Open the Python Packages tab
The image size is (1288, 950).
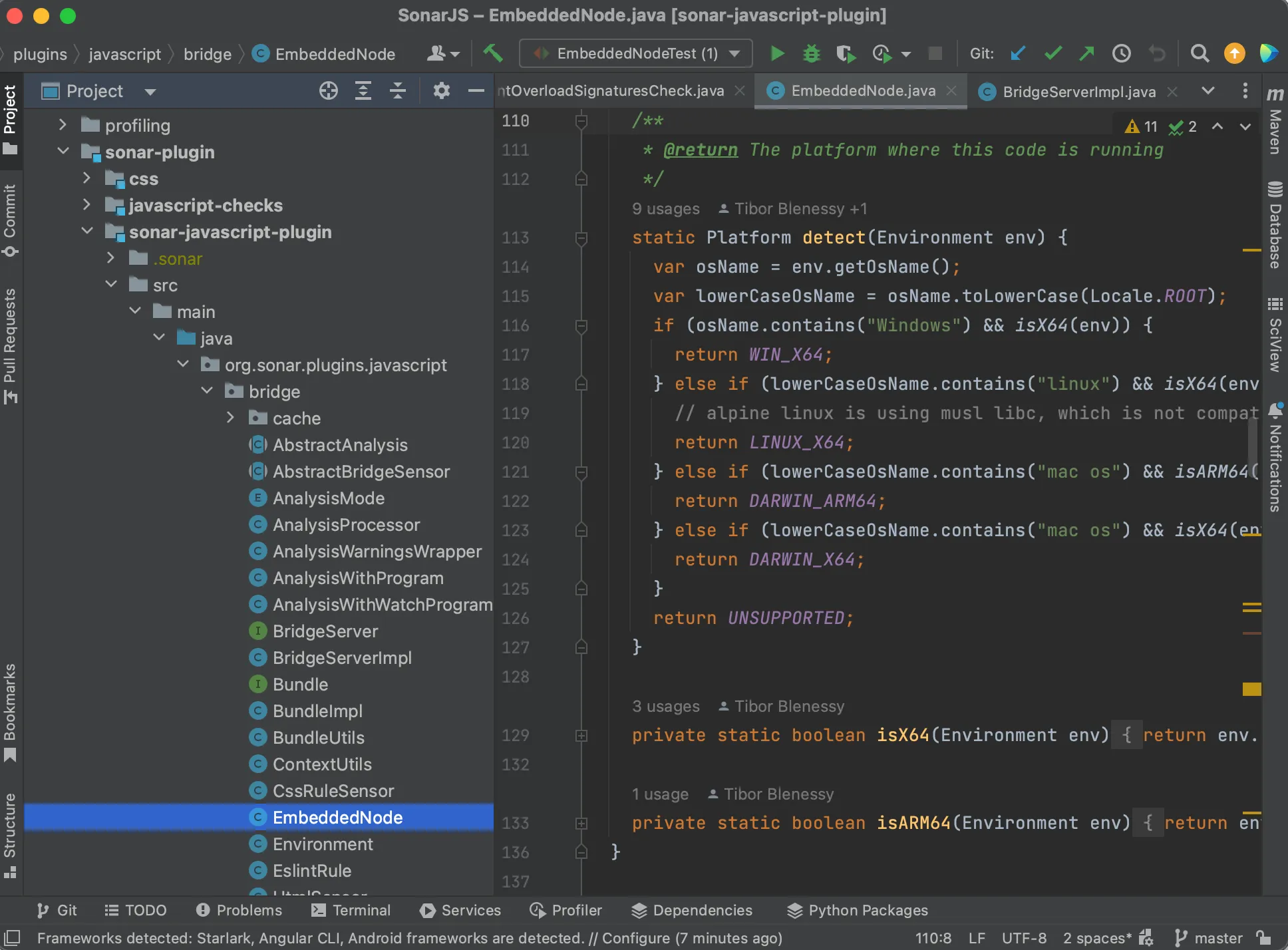pos(858,910)
